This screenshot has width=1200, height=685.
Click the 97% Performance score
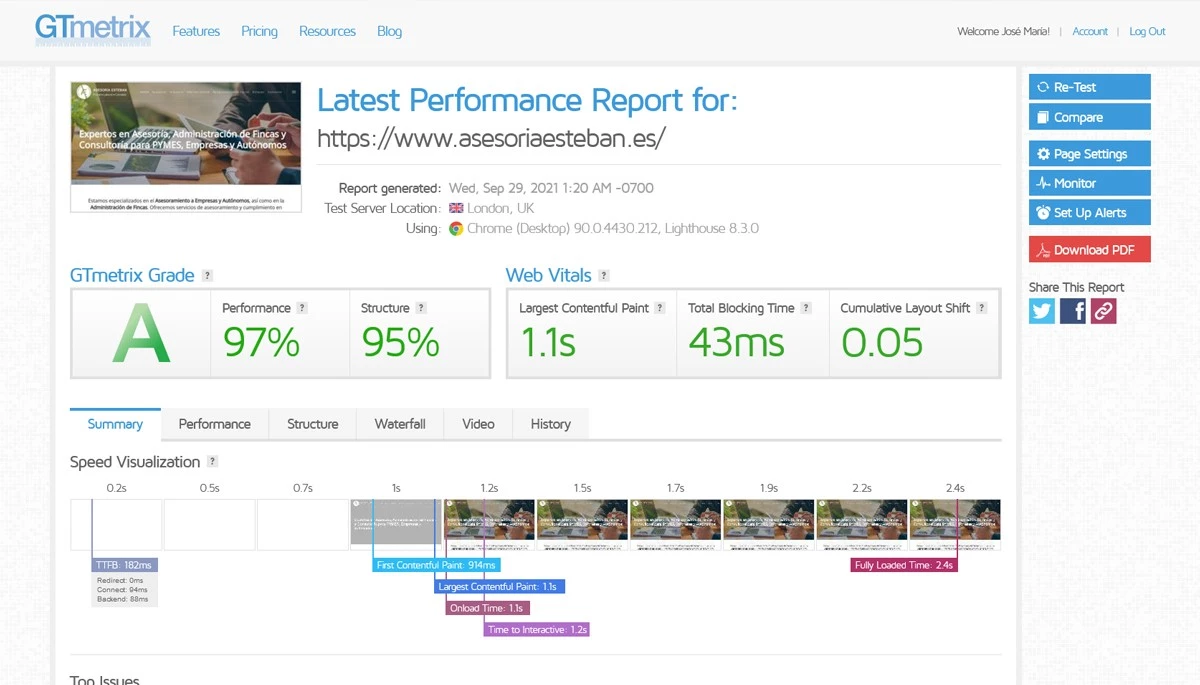click(261, 343)
